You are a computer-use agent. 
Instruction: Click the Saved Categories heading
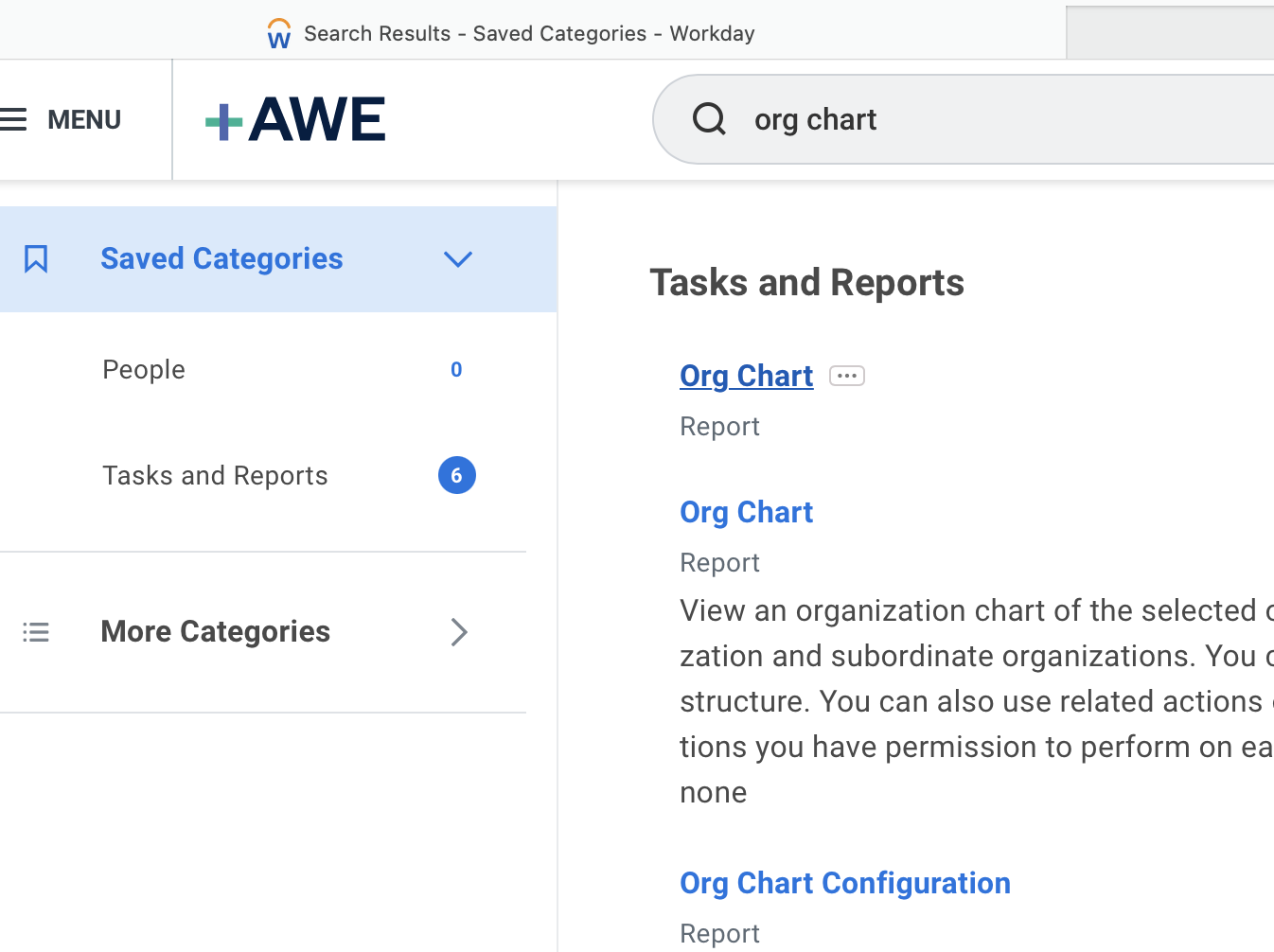[x=221, y=258]
